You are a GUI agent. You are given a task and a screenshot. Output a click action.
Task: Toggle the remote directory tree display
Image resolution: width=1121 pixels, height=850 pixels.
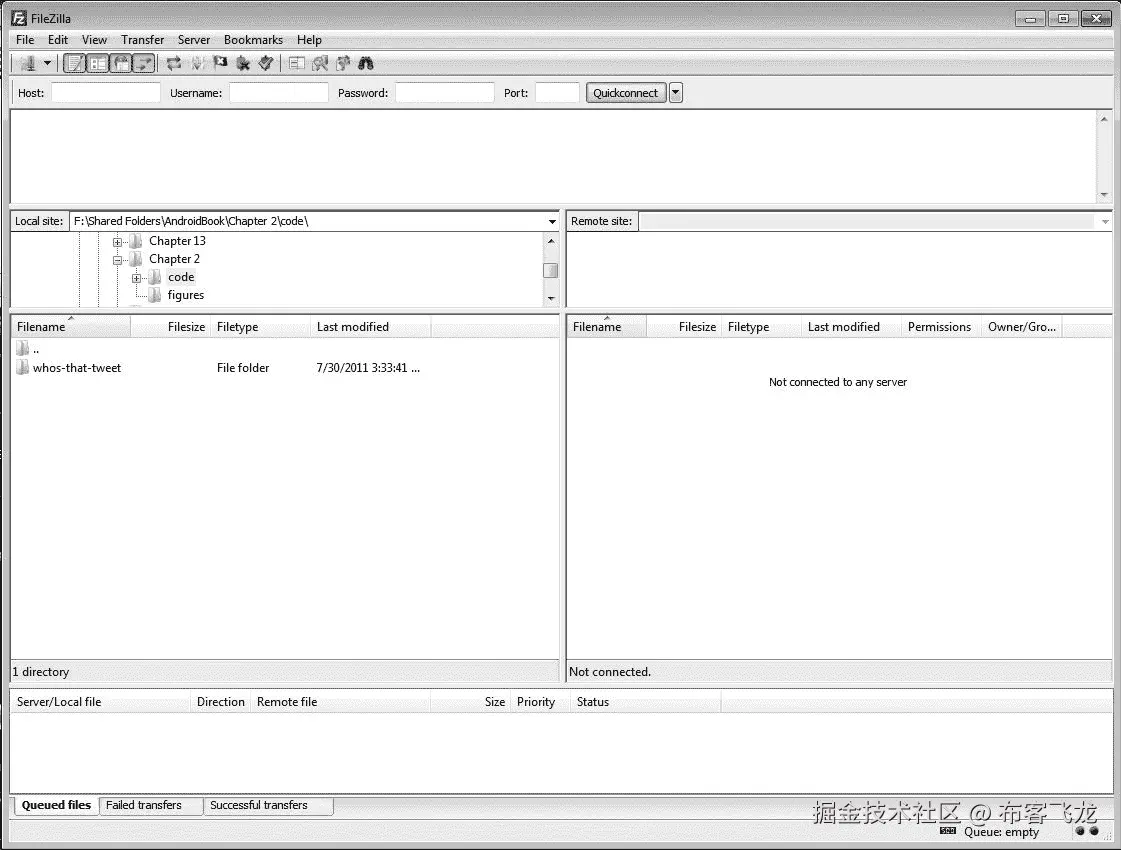tap(122, 64)
